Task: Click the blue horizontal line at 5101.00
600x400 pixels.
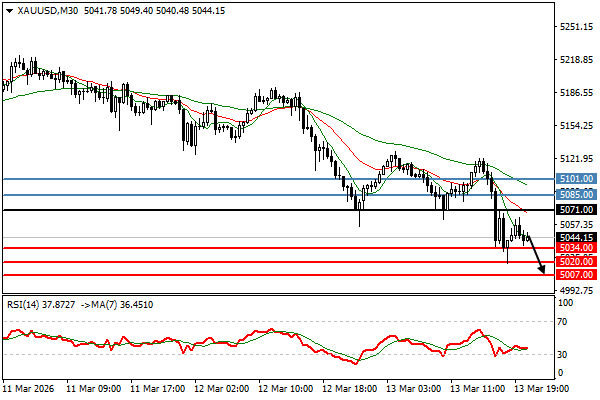Action: click(200, 179)
